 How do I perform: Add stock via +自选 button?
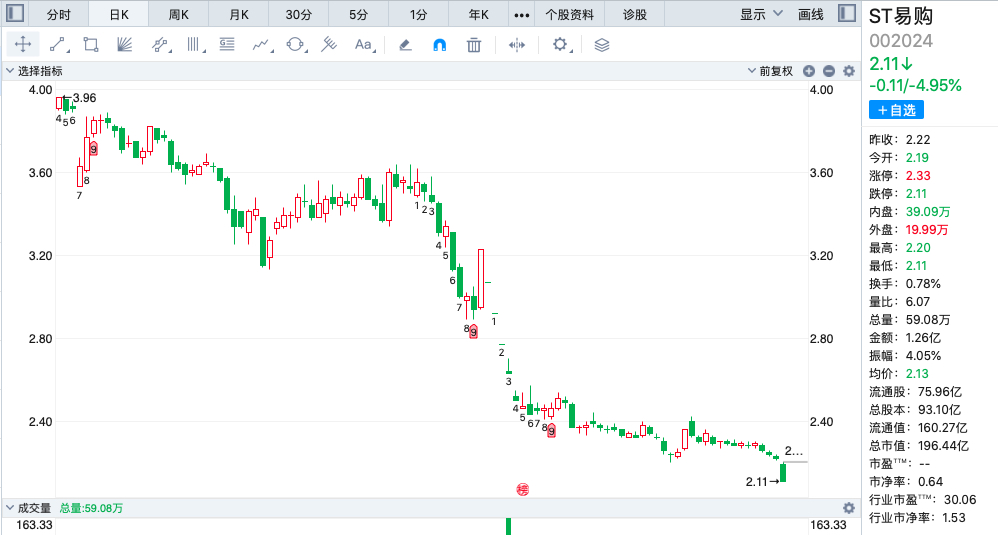[x=896, y=110]
